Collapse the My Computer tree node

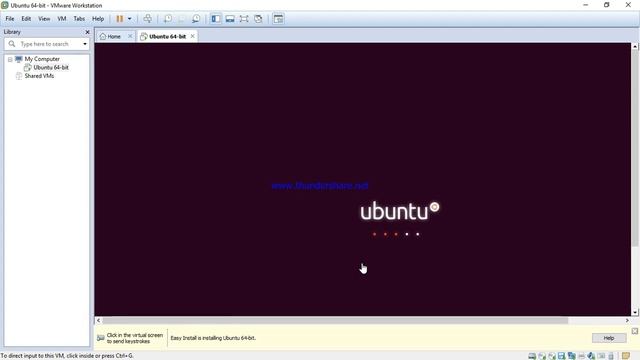tap(10, 60)
